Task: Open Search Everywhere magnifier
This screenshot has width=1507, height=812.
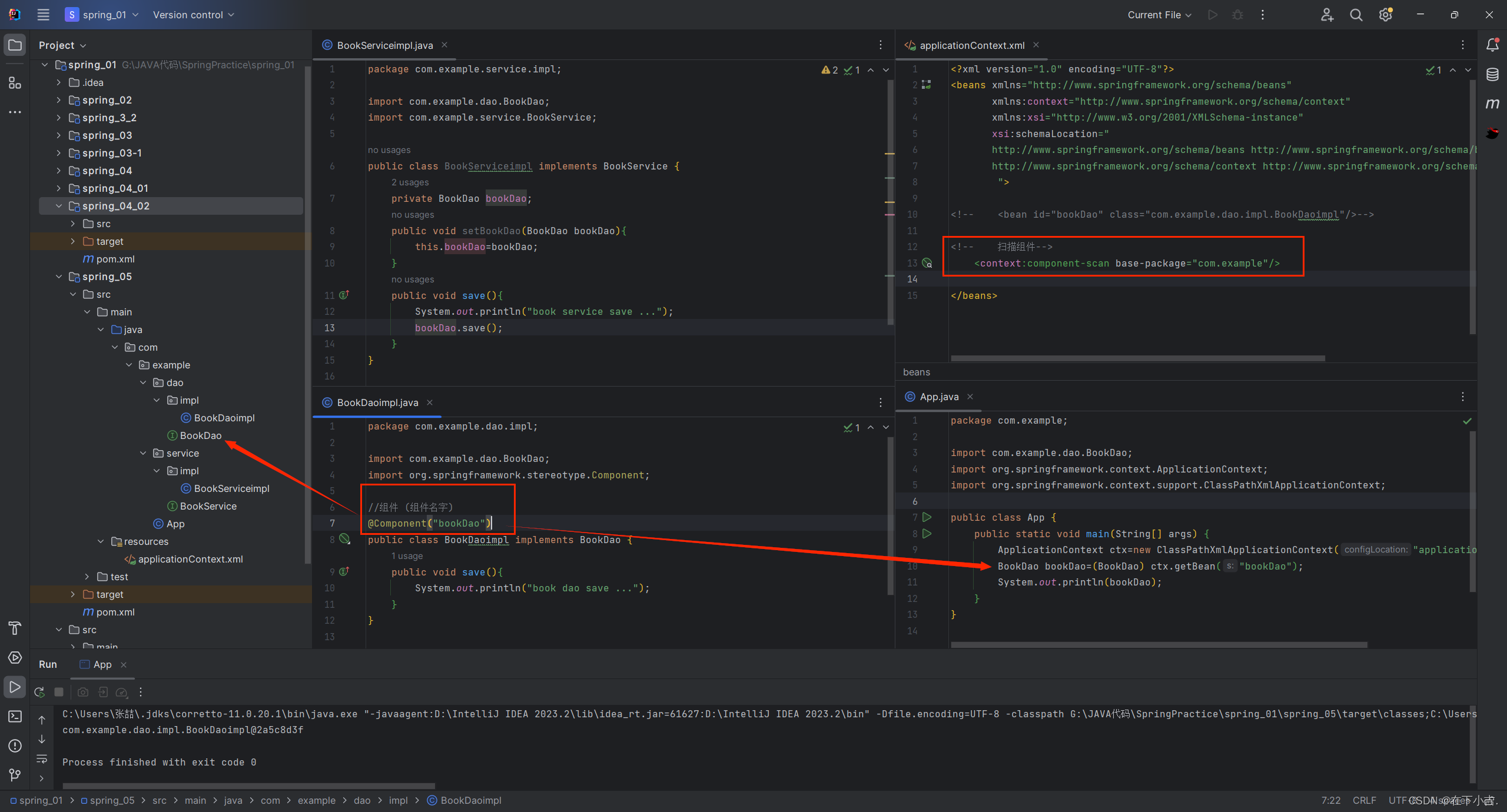Action: coord(1356,15)
